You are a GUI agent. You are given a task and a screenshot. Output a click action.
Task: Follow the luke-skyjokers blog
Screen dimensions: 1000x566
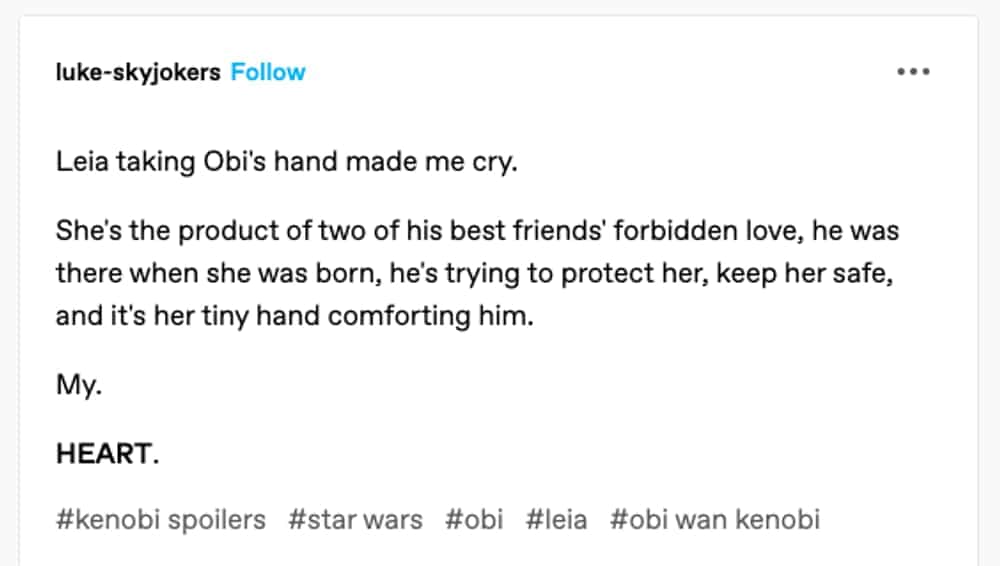(268, 72)
